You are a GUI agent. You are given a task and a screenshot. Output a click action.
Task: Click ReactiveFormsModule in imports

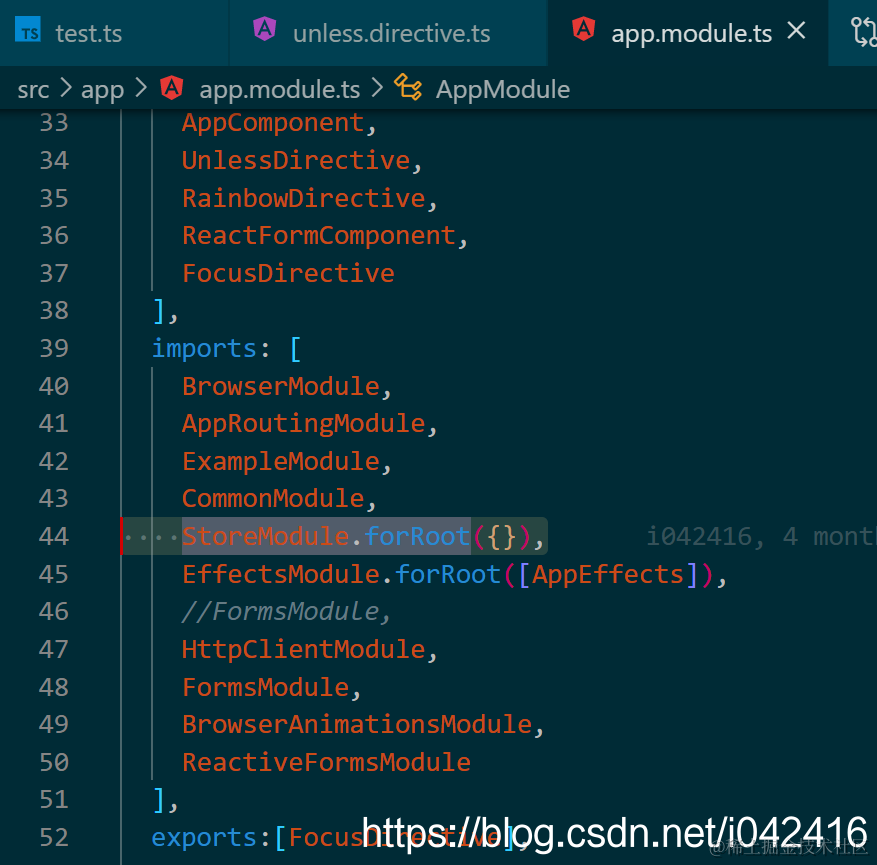327,763
